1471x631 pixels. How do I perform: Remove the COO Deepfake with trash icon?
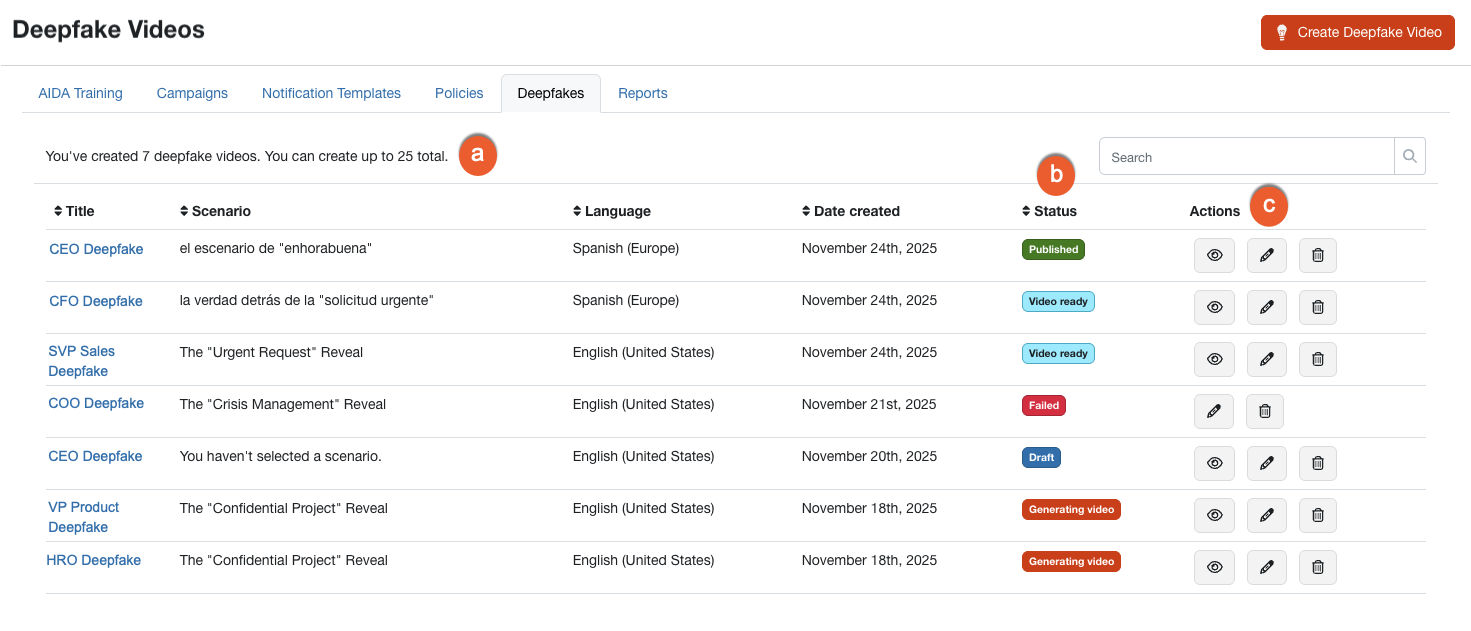click(1265, 411)
